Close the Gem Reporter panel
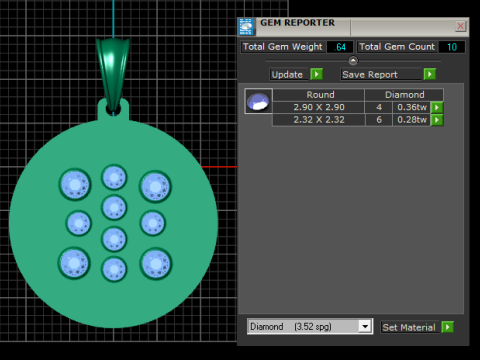 460,26
